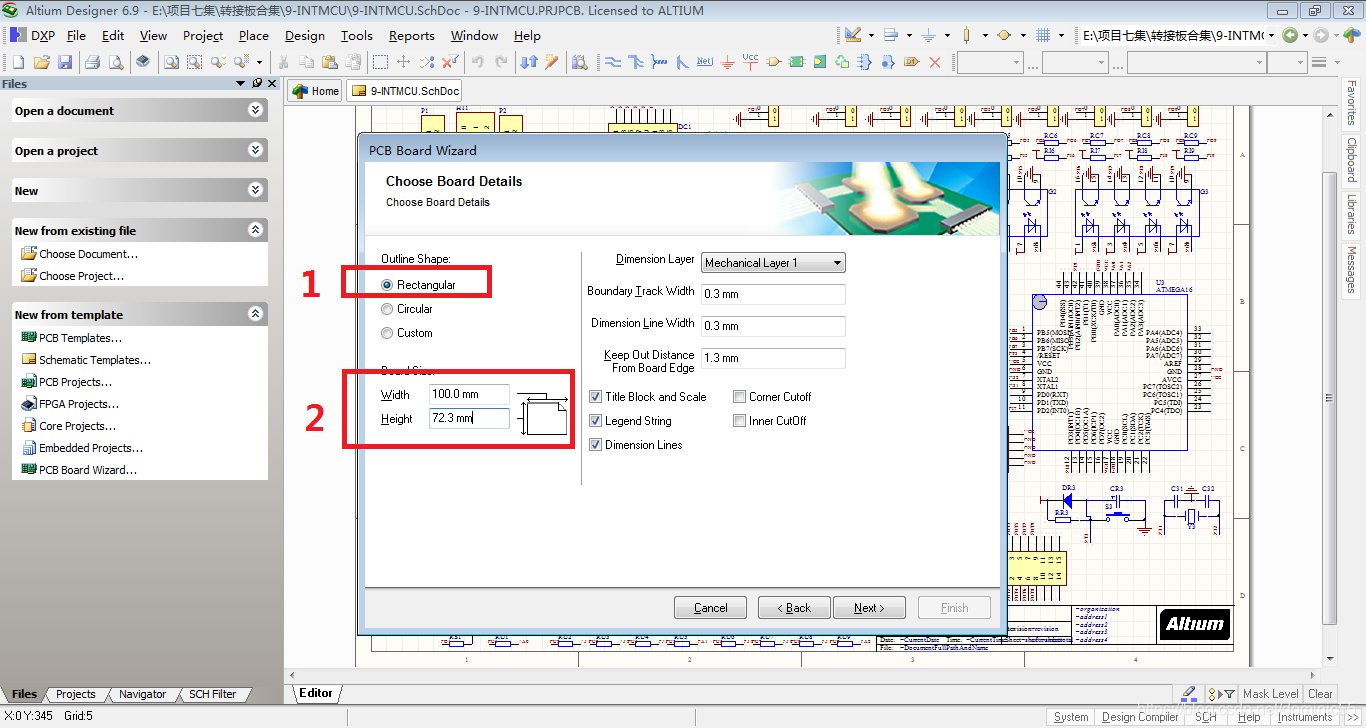This screenshot has height=728, width=1366.
Task: Click PCB Templates link
Action: 80,338
